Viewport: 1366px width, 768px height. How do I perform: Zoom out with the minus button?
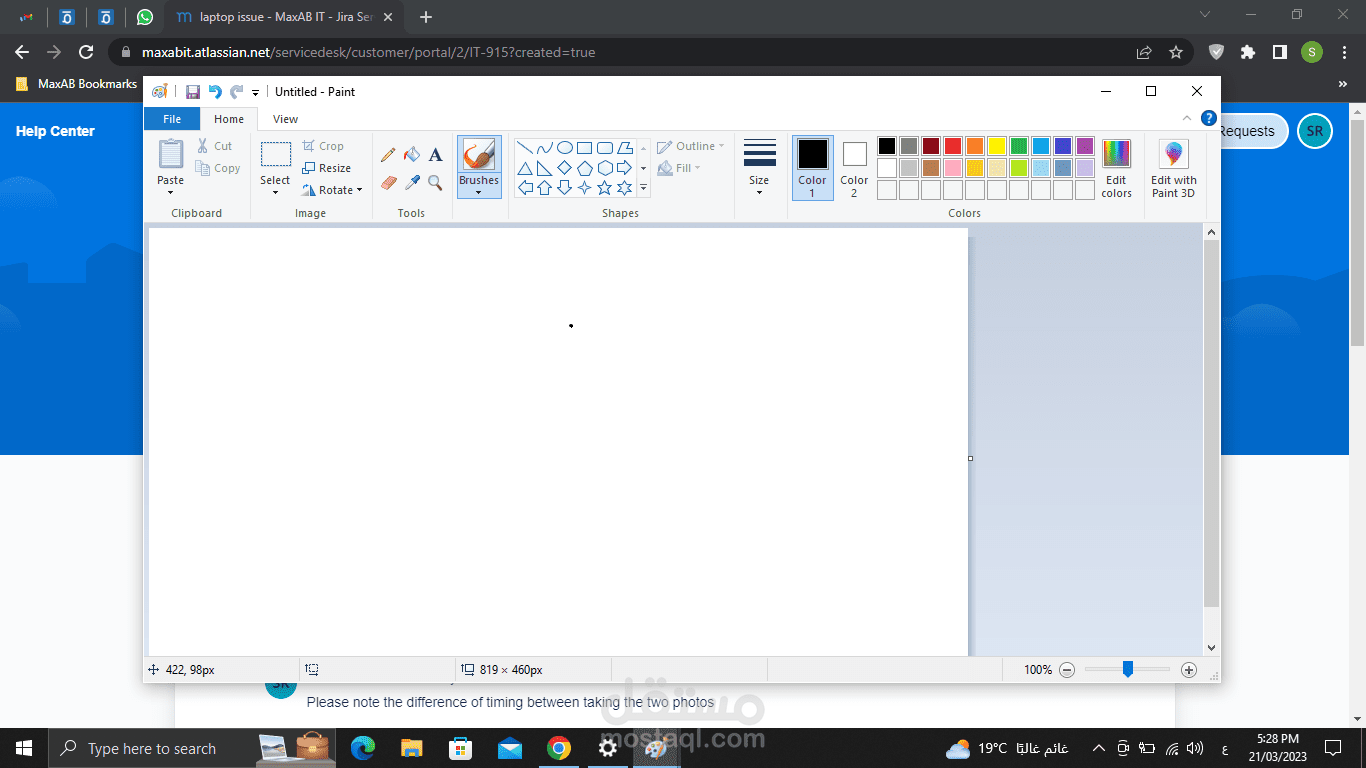pyautogui.click(x=1067, y=670)
